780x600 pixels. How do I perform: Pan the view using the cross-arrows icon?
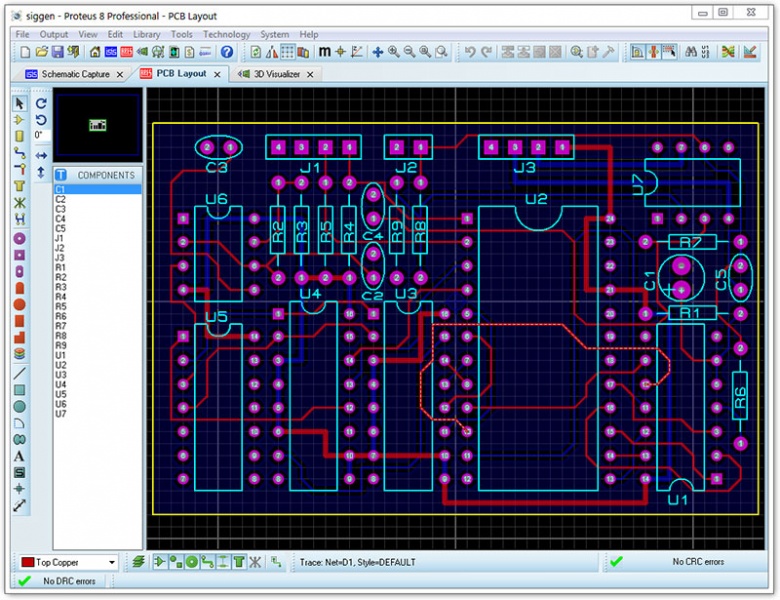(378, 52)
